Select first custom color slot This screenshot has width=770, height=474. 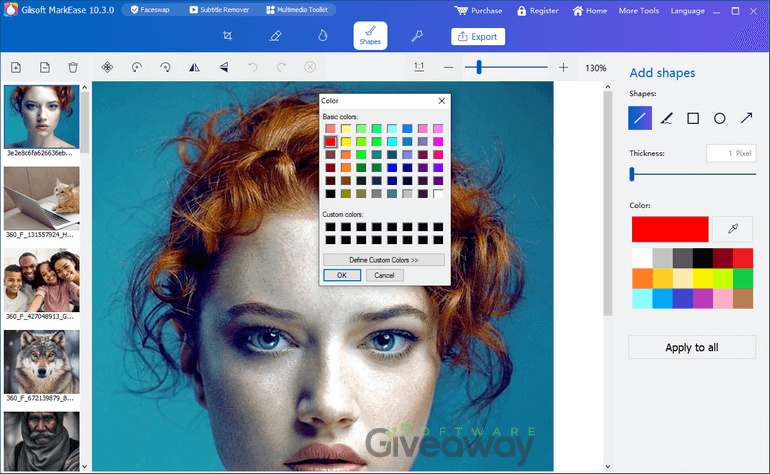[x=330, y=227]
